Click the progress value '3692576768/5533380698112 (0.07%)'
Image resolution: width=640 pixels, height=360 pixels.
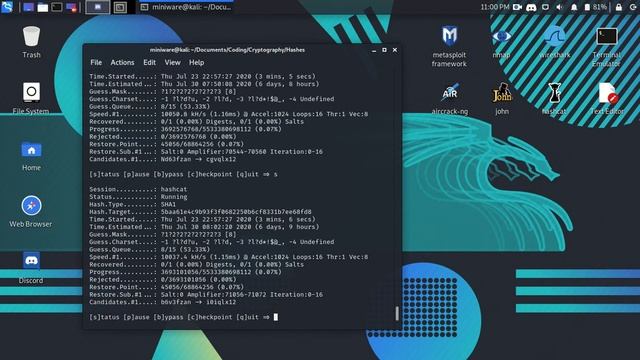point(221,129)
